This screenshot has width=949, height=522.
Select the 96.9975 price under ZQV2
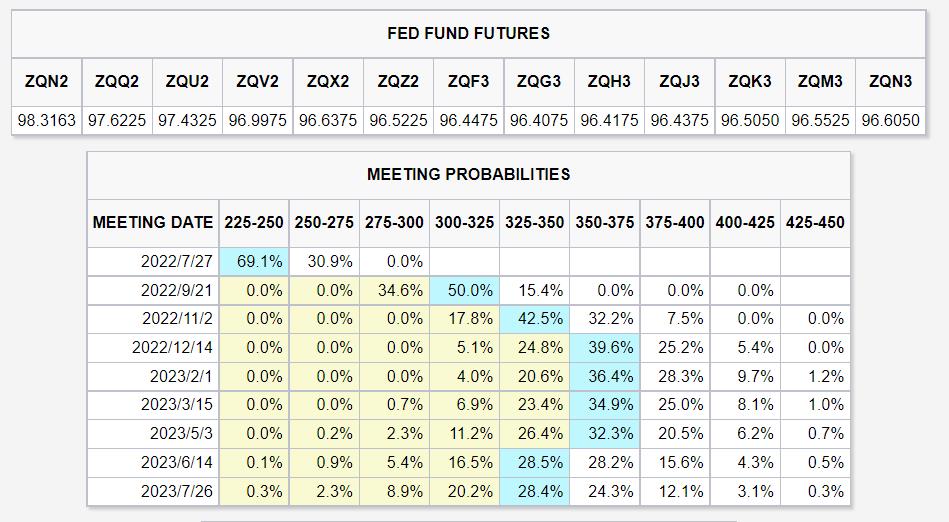pos(257,120)
